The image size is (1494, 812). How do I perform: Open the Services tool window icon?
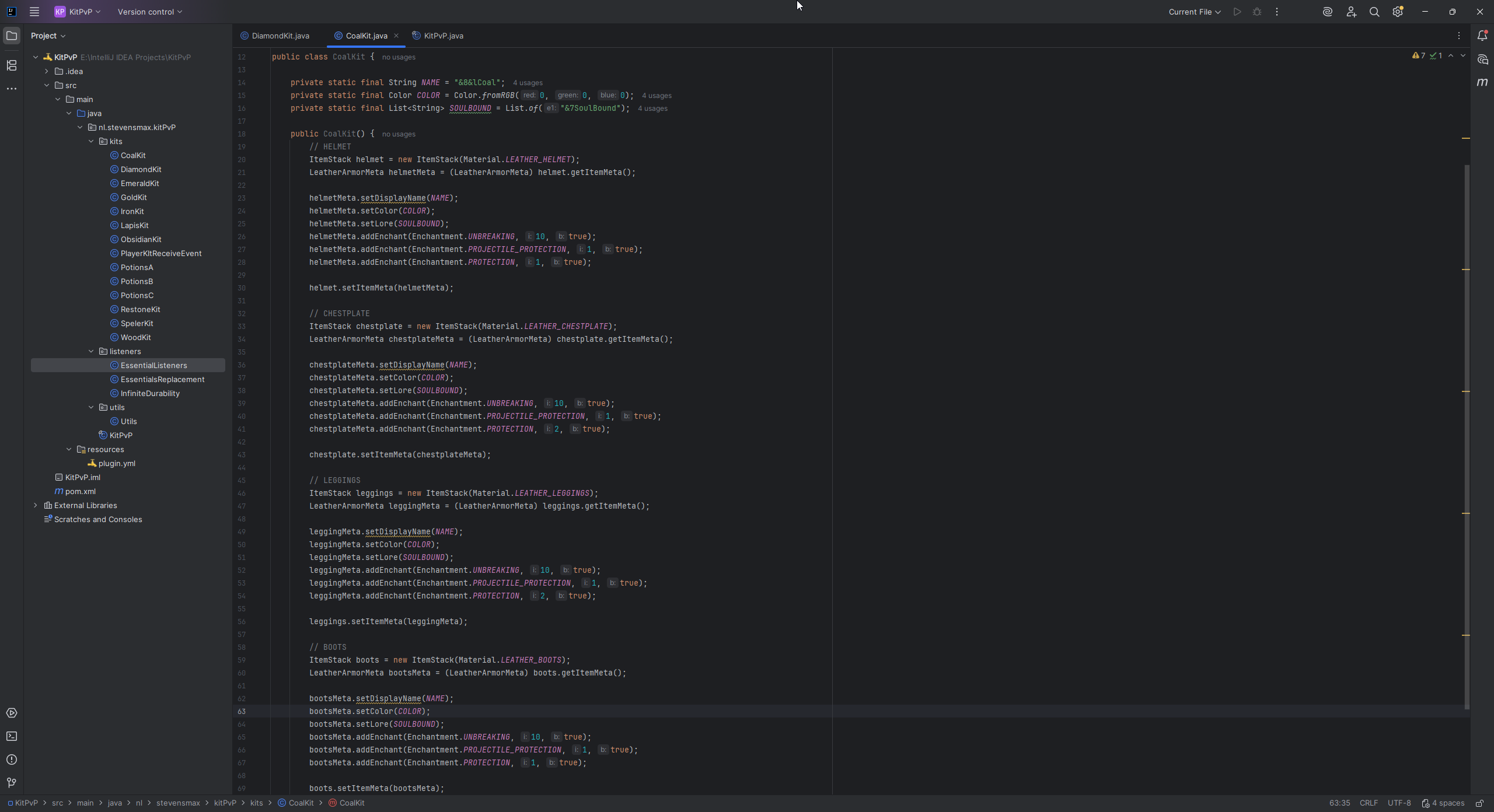[x=12, y=713]
